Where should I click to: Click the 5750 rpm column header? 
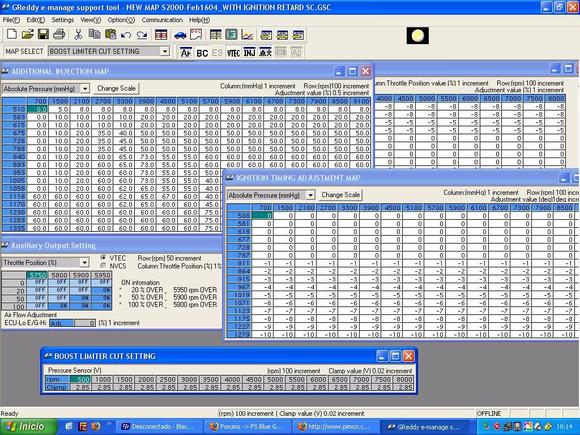point(37,275)
